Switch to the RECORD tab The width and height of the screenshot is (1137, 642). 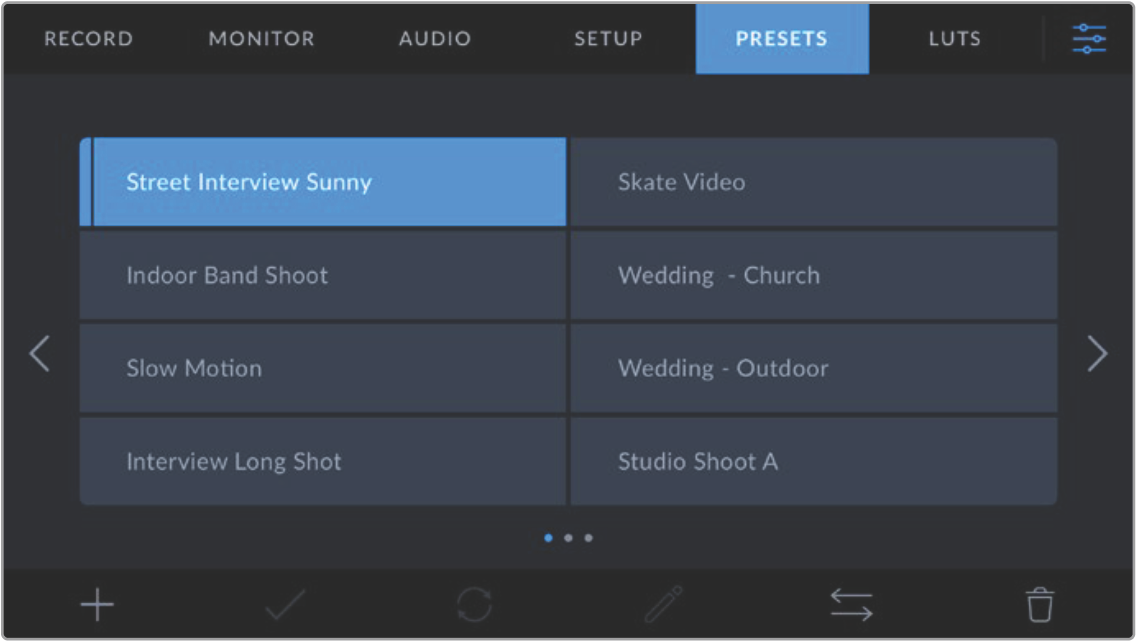click(88, 39)
